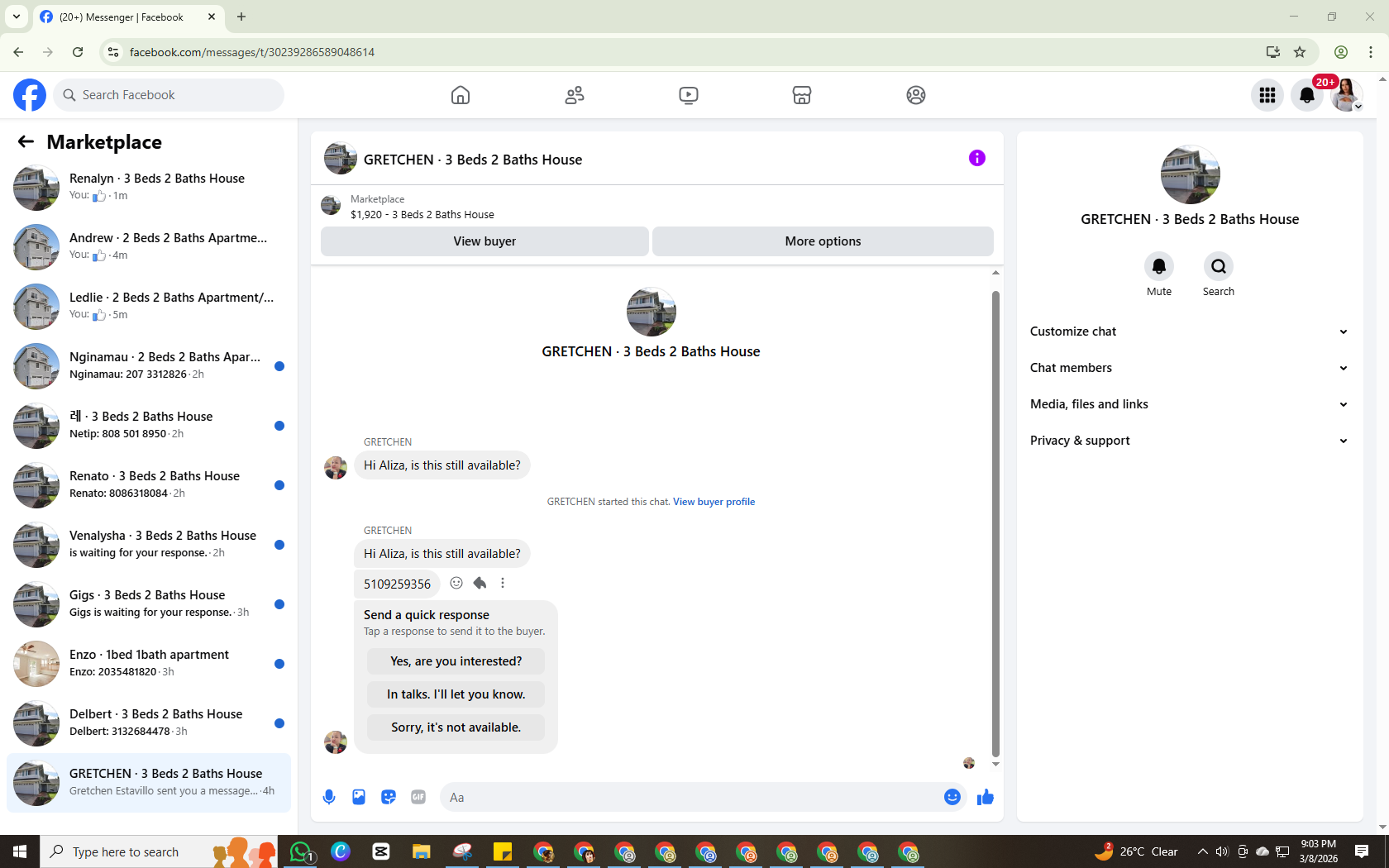1389x868 pixels.
Task: Open Renato 3 Beds 2 Baths House chat
Action: pos(149,485)
